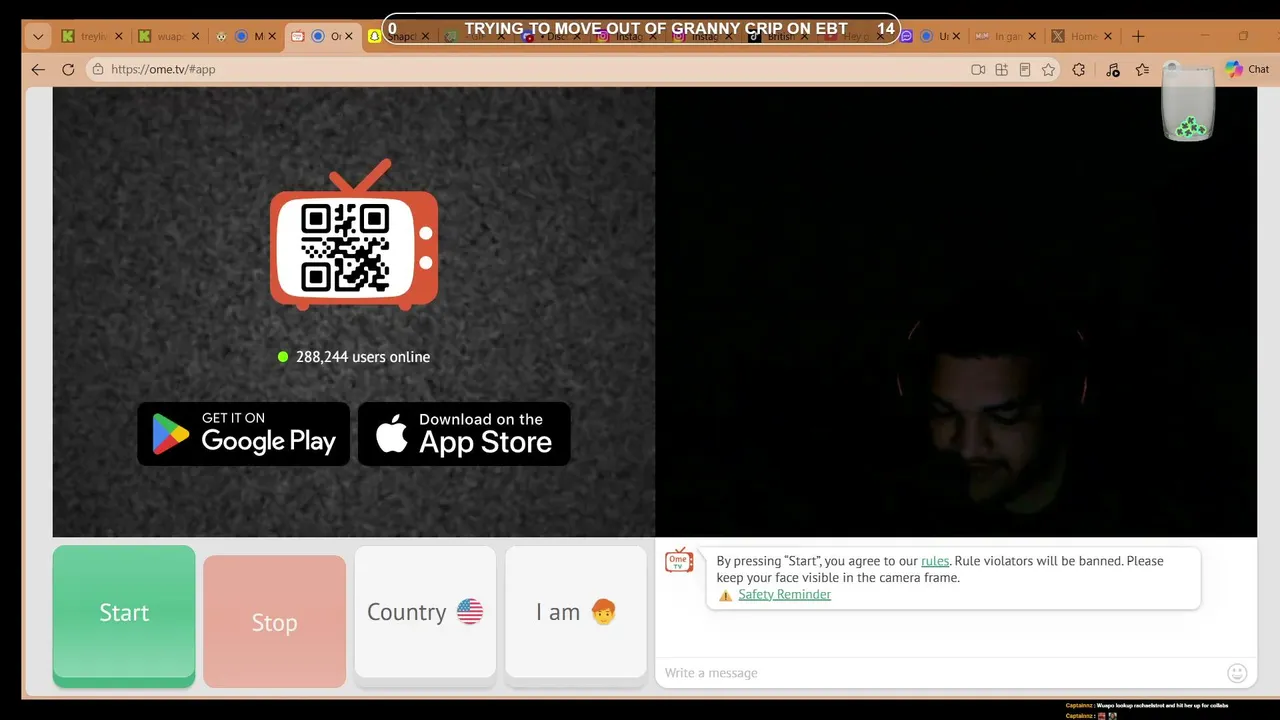Open the media control music icon
Screen dimensions: 1280x720
click(x=1113, y=70)
